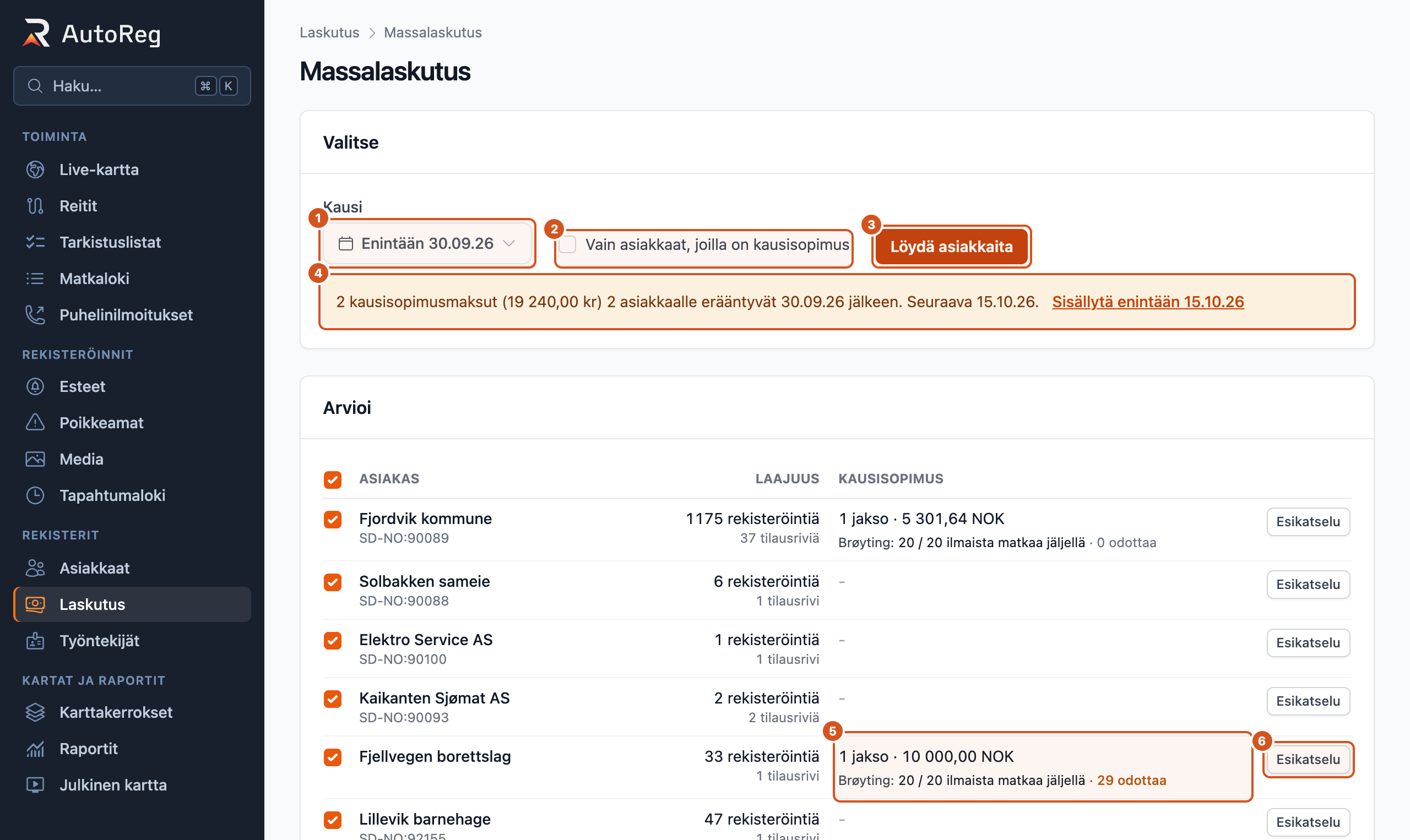
Task: Uncheck Solbakken sameie row checkbox
Action: coord(333,582)
